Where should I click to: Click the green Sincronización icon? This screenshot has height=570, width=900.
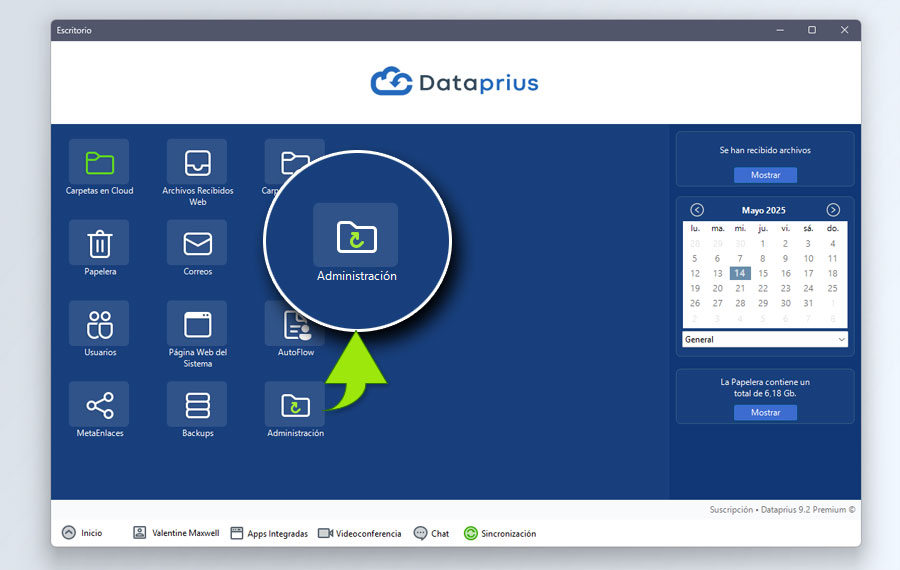click(x=471, y=533)
